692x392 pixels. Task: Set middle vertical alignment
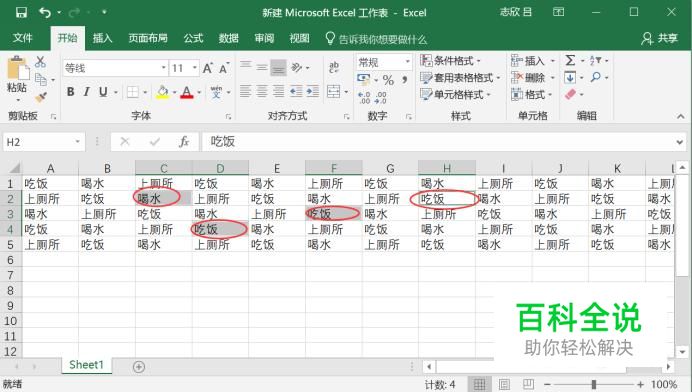click(x=262, y=67)
